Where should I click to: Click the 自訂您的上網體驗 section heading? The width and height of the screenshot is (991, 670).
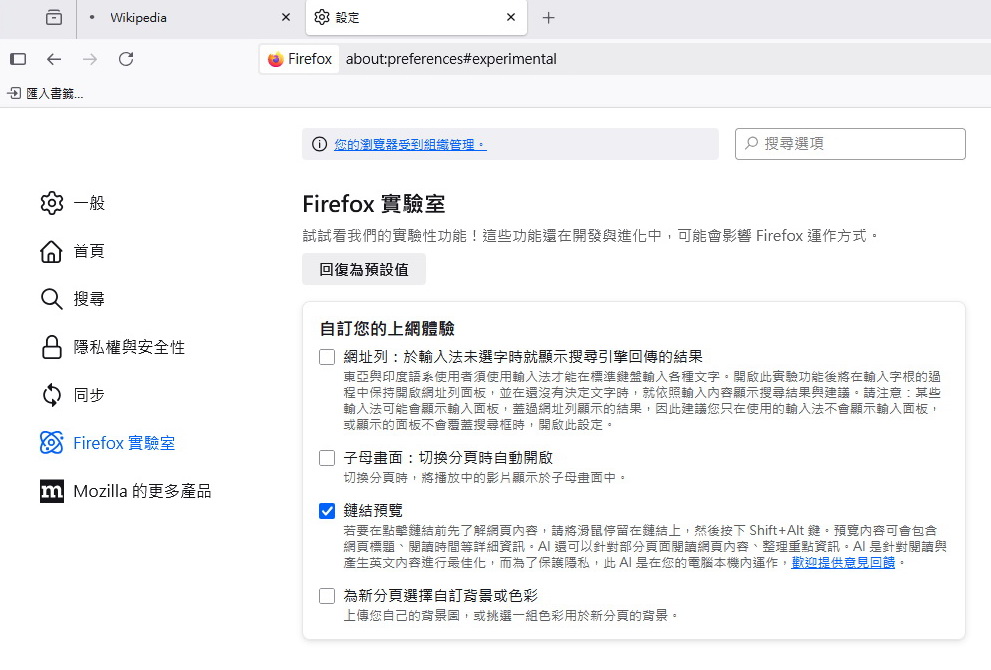point(387,329)
